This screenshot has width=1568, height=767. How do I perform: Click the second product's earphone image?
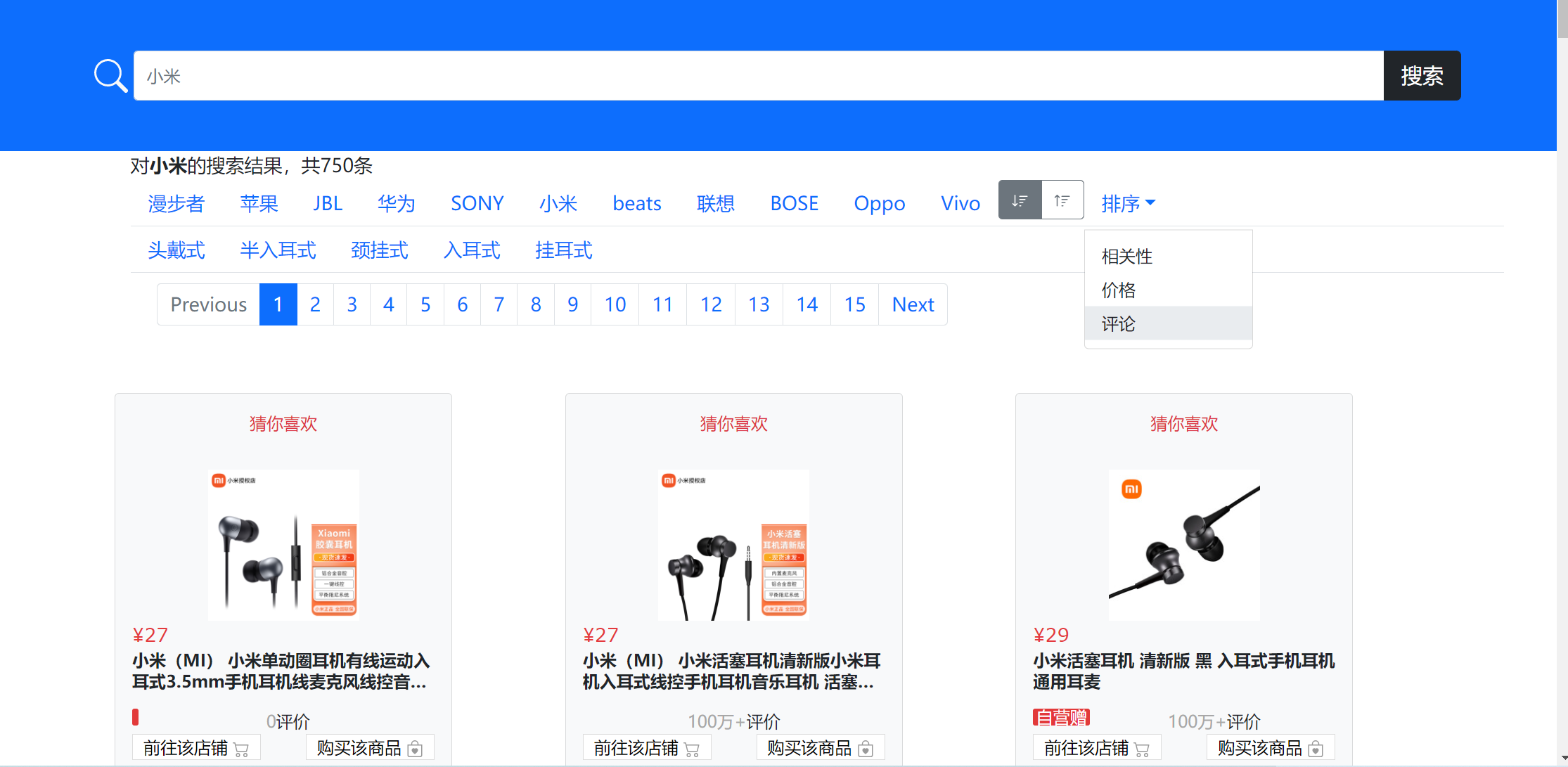733,544
